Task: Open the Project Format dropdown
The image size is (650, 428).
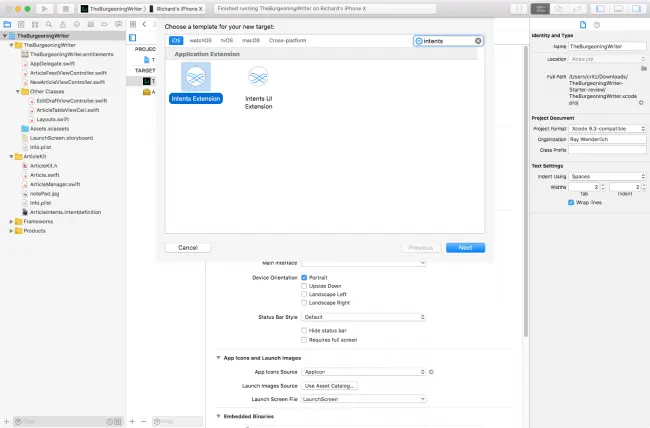Action: (x=607, y=129)
